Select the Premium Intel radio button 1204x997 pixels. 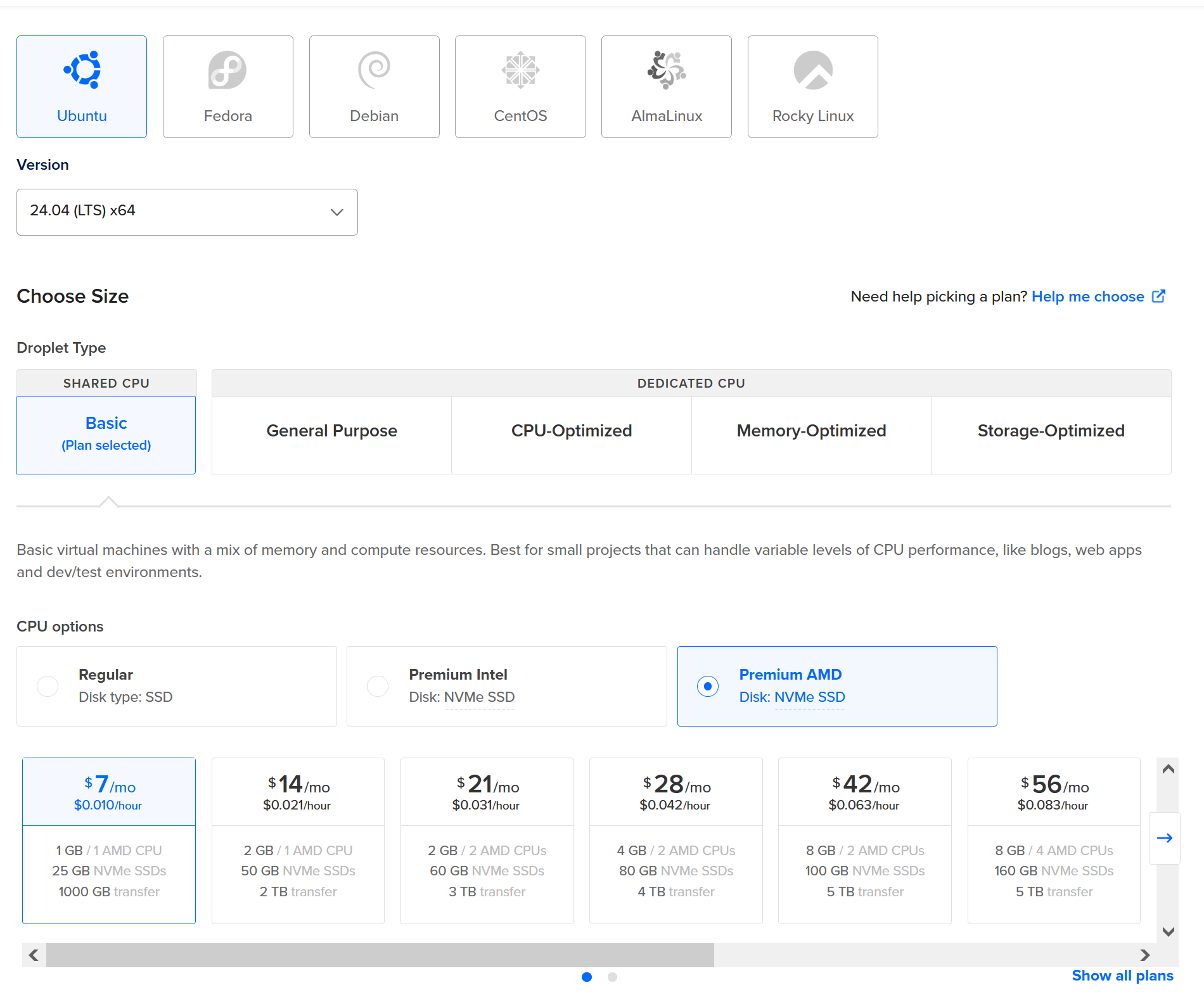pos(378,686)
